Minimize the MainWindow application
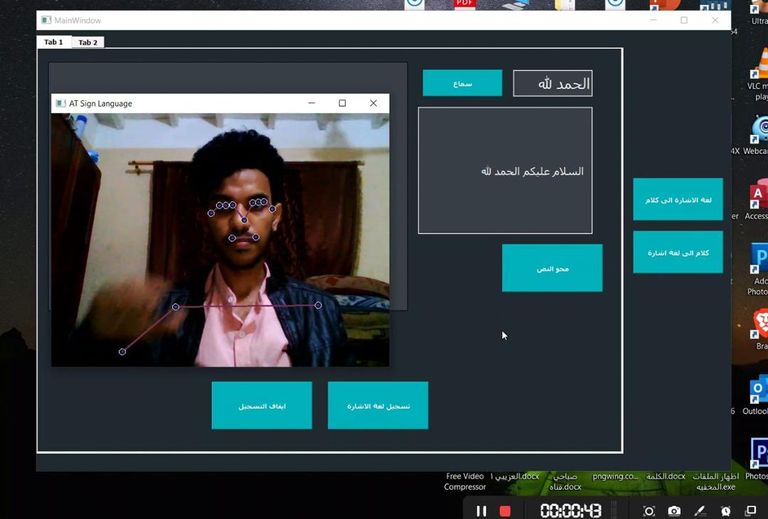 pos(653,20)
